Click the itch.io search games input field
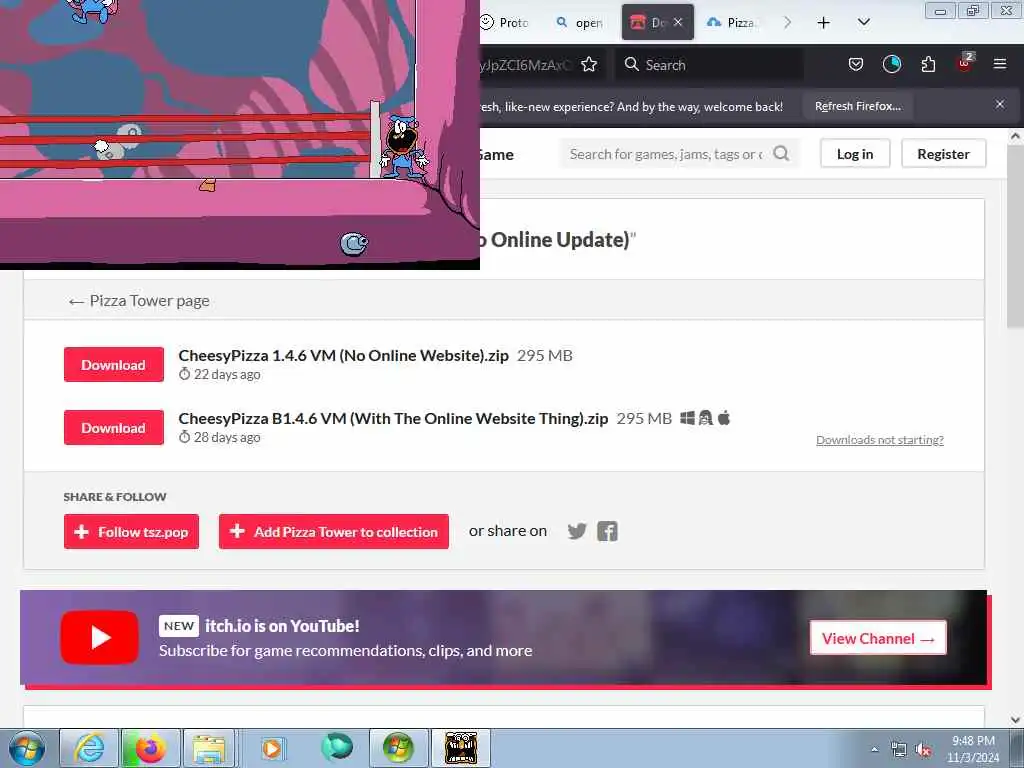 tap(665, 154)
